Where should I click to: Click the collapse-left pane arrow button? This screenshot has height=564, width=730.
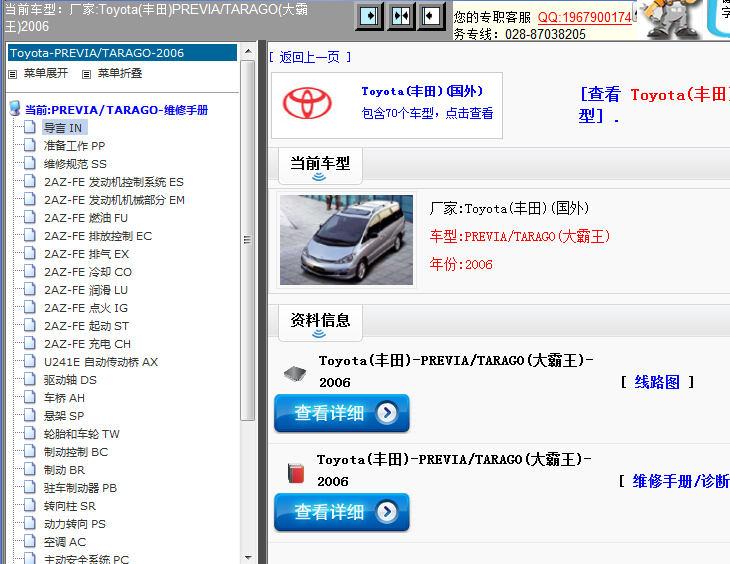431,16
